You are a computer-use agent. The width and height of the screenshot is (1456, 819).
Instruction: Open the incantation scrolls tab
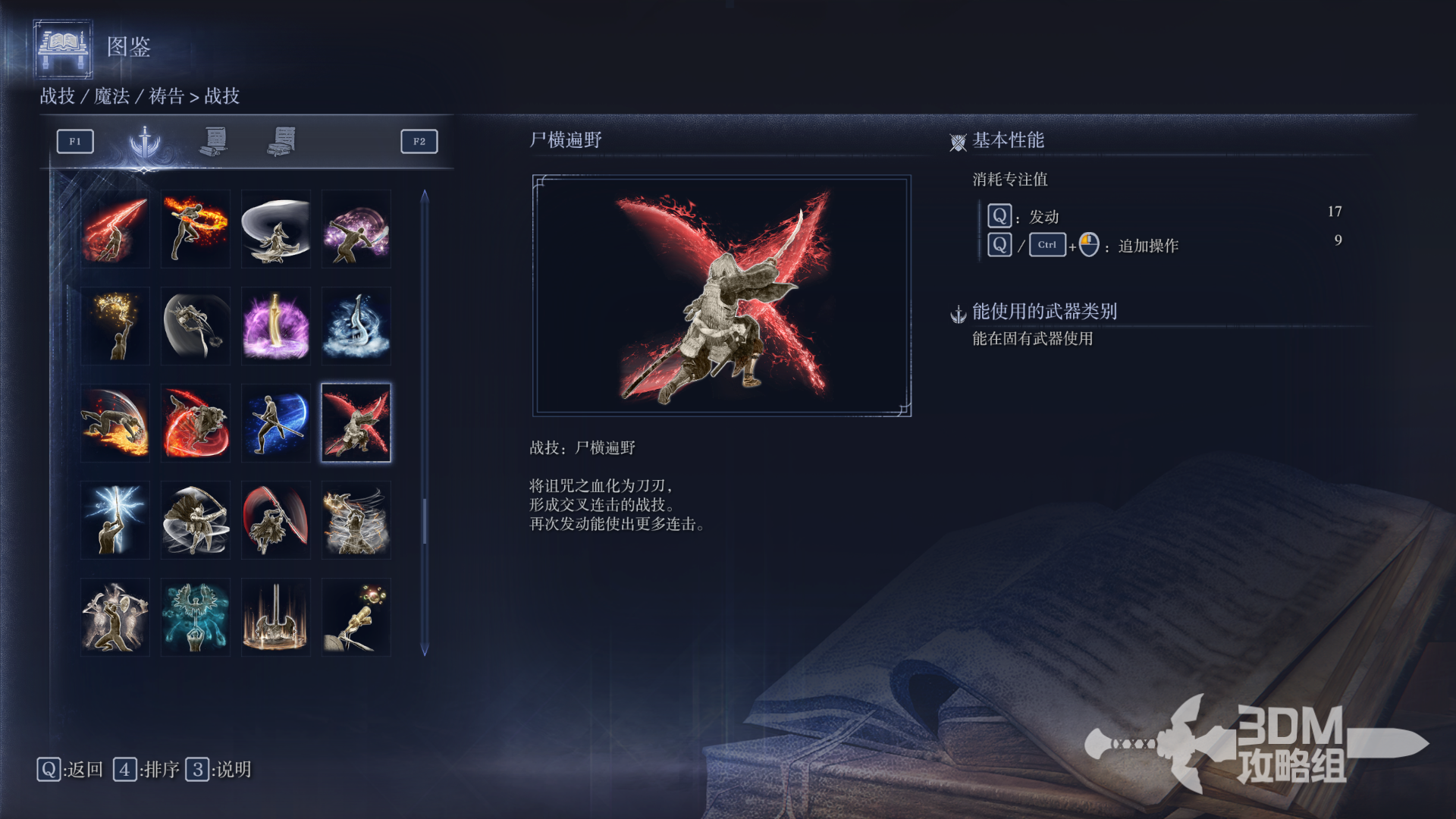pos(282,142)
